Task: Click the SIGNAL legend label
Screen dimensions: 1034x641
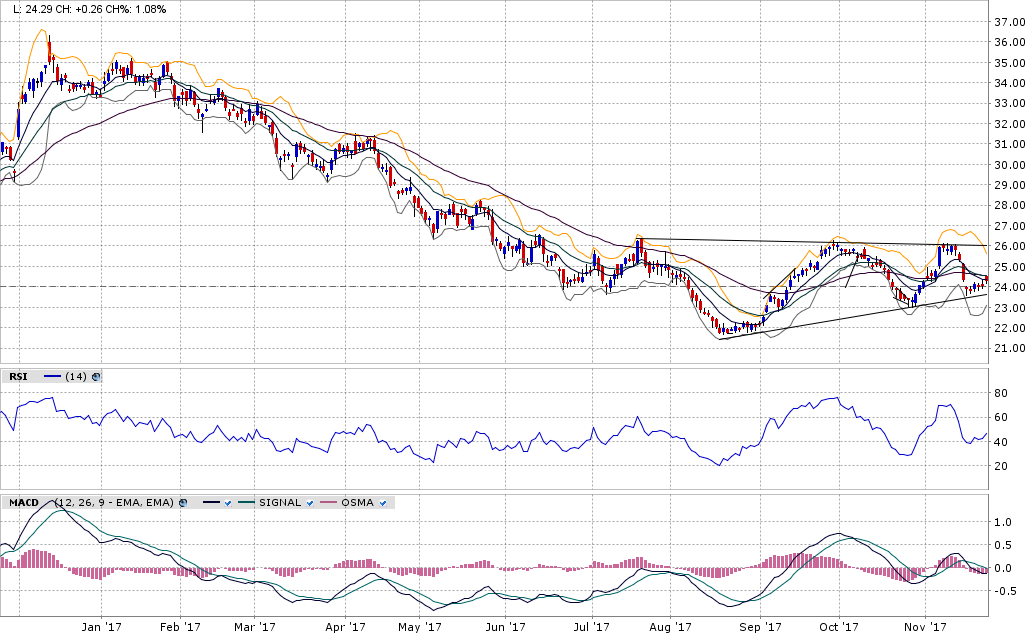Action: [279, 502]
